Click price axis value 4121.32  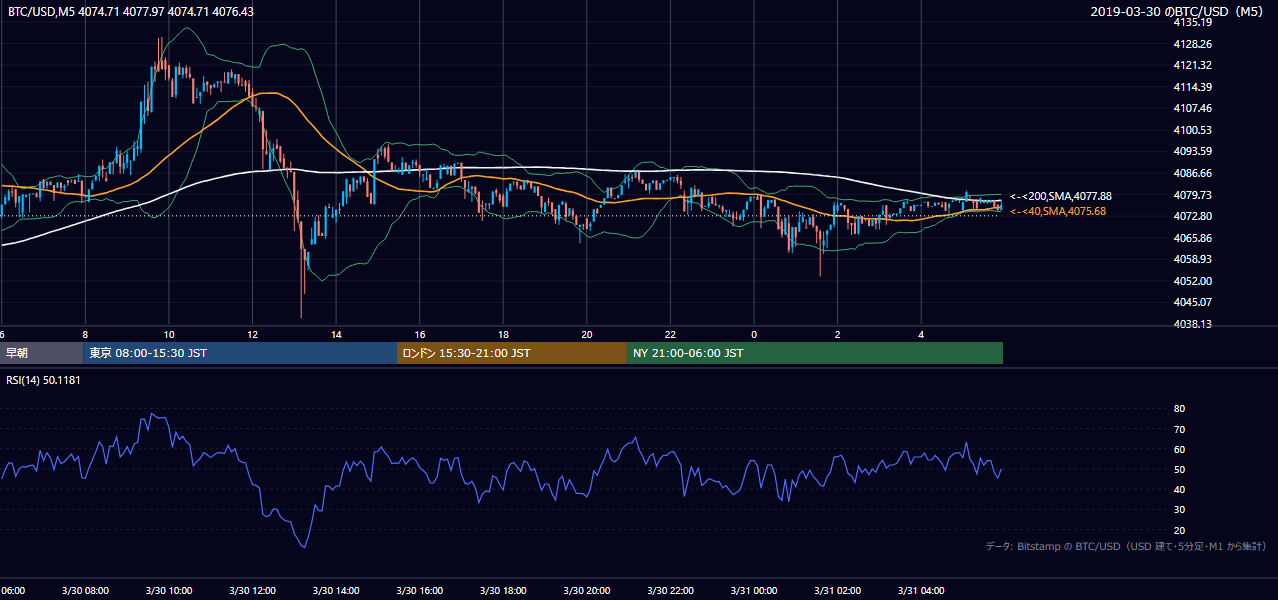tap(1192, 65)
